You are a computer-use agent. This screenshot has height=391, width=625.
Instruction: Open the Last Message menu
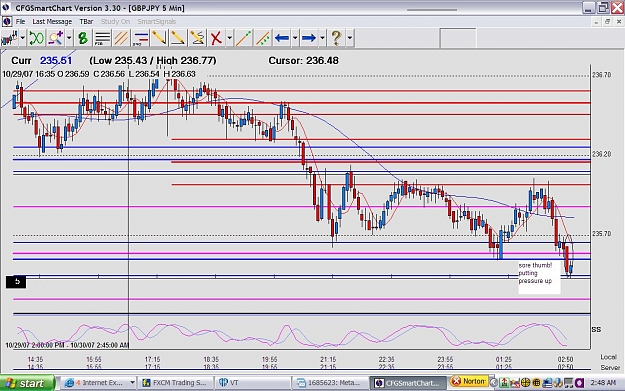click(x=52, y=22)
